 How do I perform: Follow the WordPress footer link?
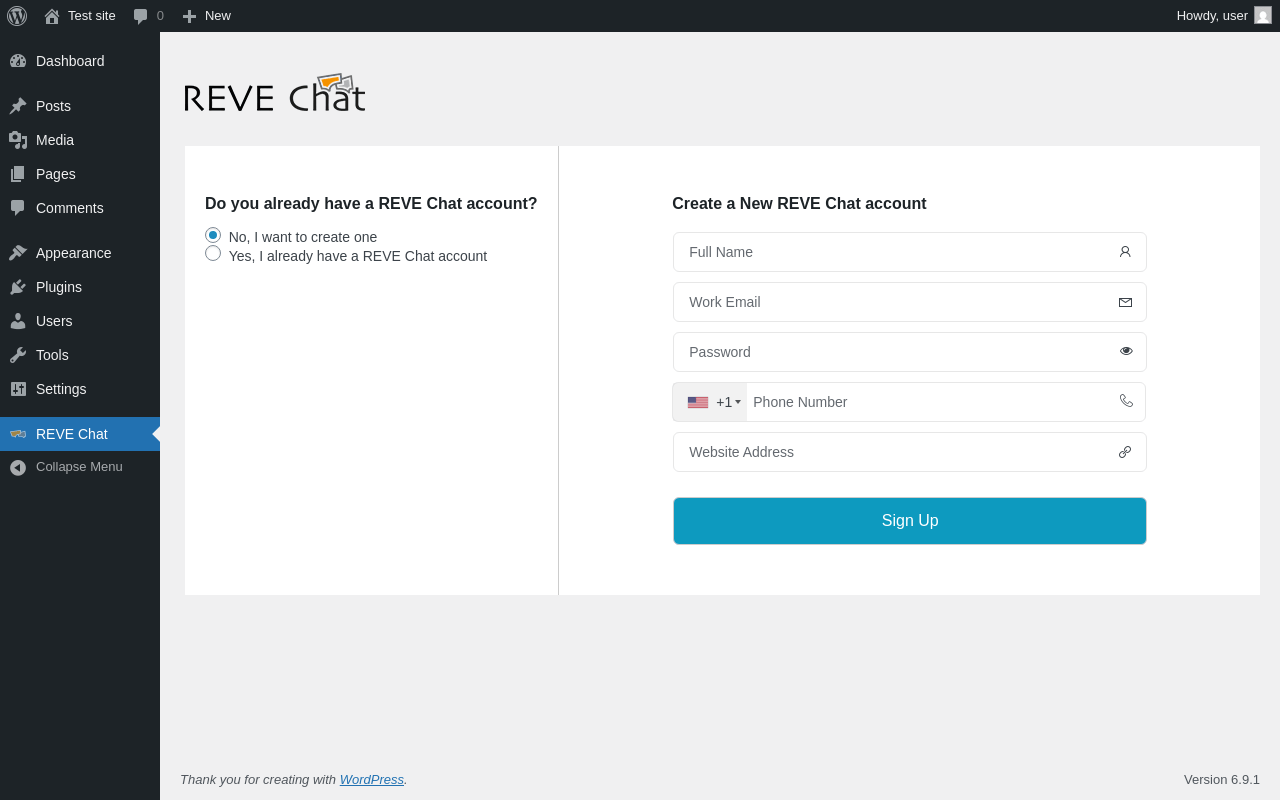coord(371,779)
